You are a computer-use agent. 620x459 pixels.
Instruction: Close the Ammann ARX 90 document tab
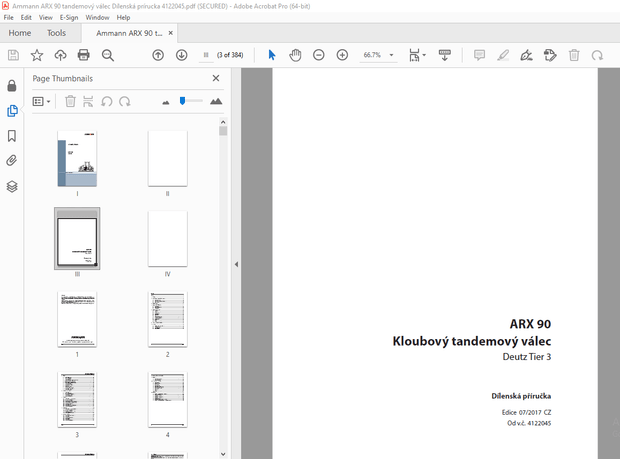tap(171, 33)
